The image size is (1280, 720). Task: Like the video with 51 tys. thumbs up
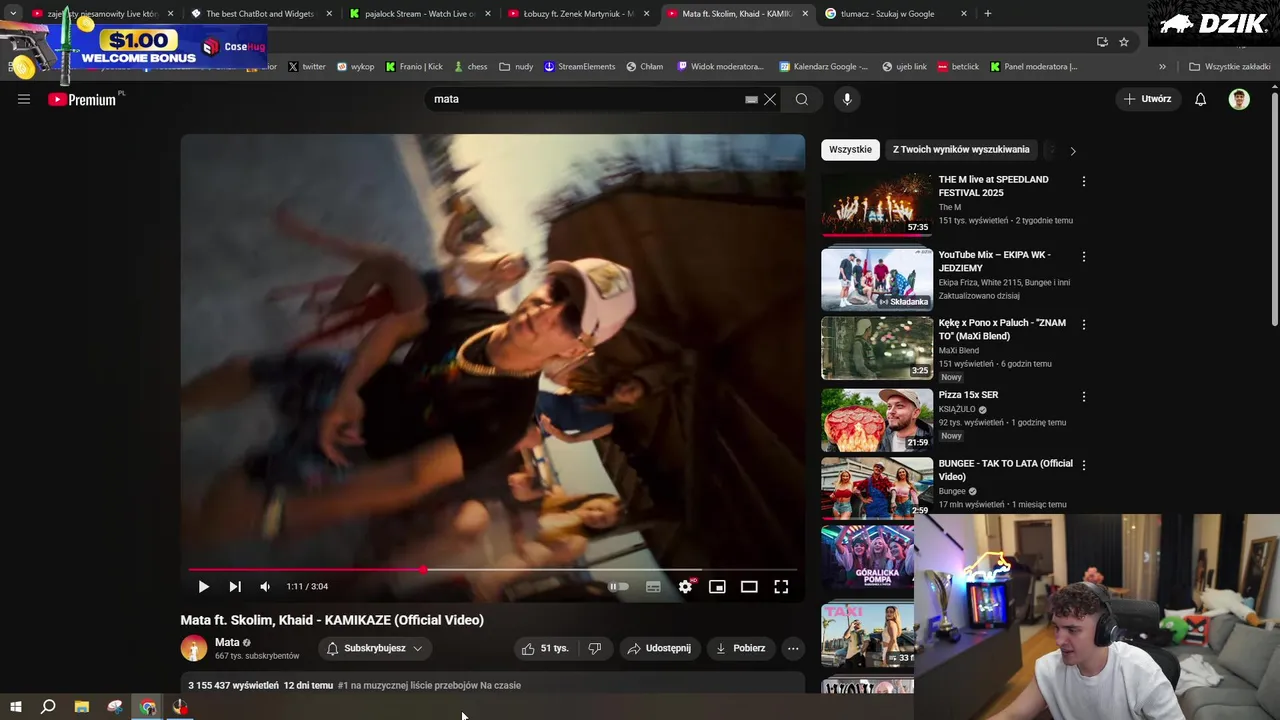(x=544, y=648)
